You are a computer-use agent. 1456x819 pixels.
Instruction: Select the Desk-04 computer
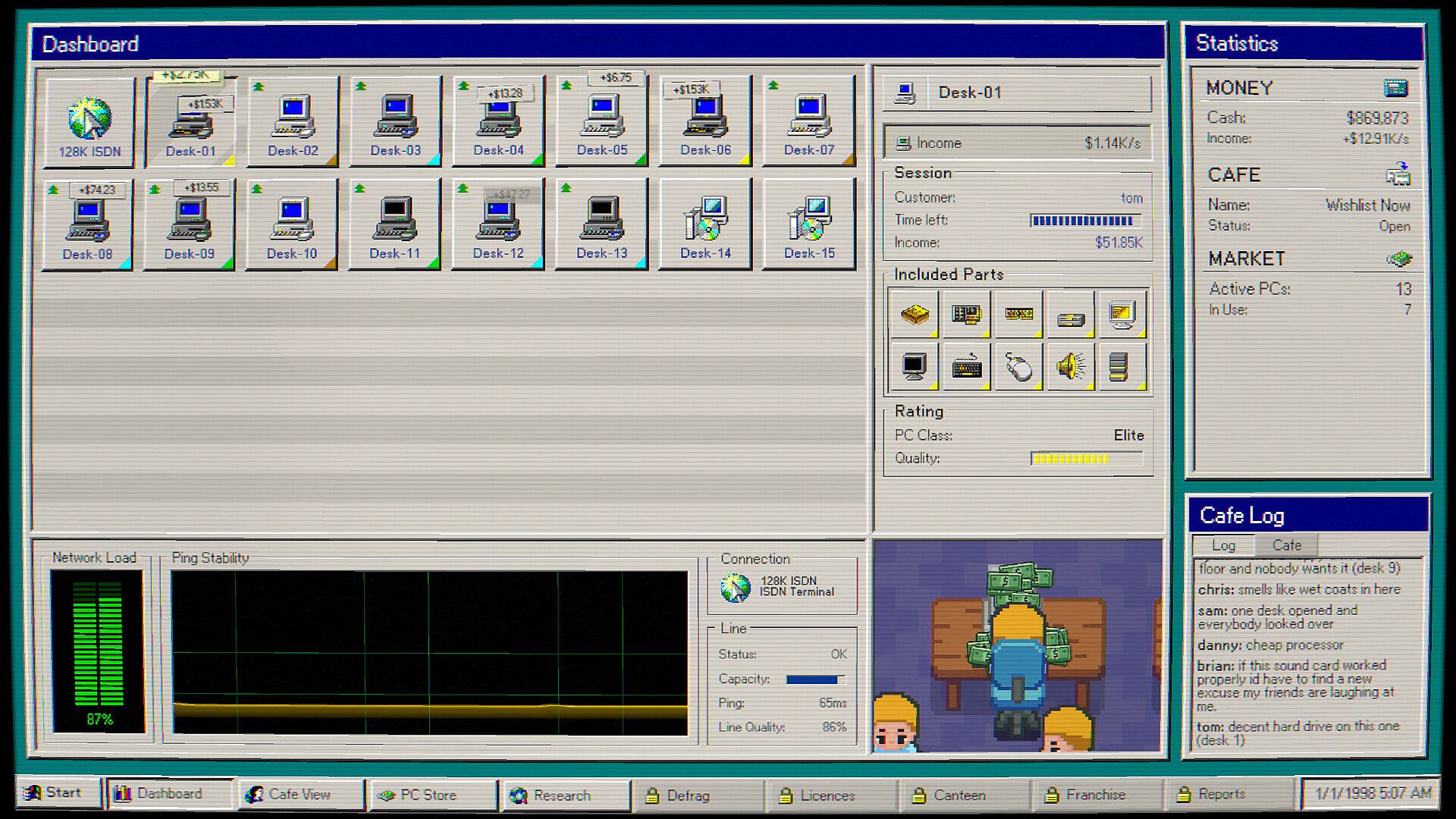tap(498, 122)
